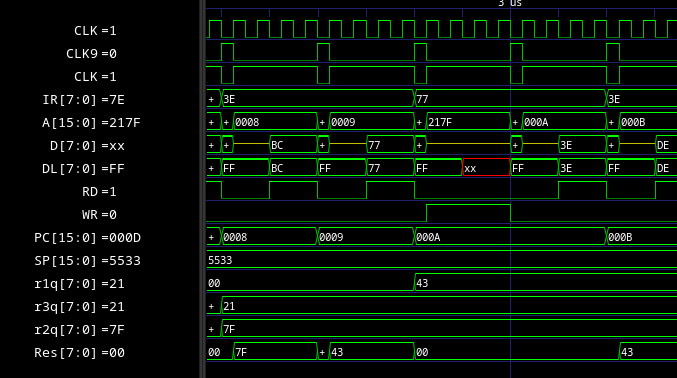Select the RD =1 signal name

(x=99, y=191)
